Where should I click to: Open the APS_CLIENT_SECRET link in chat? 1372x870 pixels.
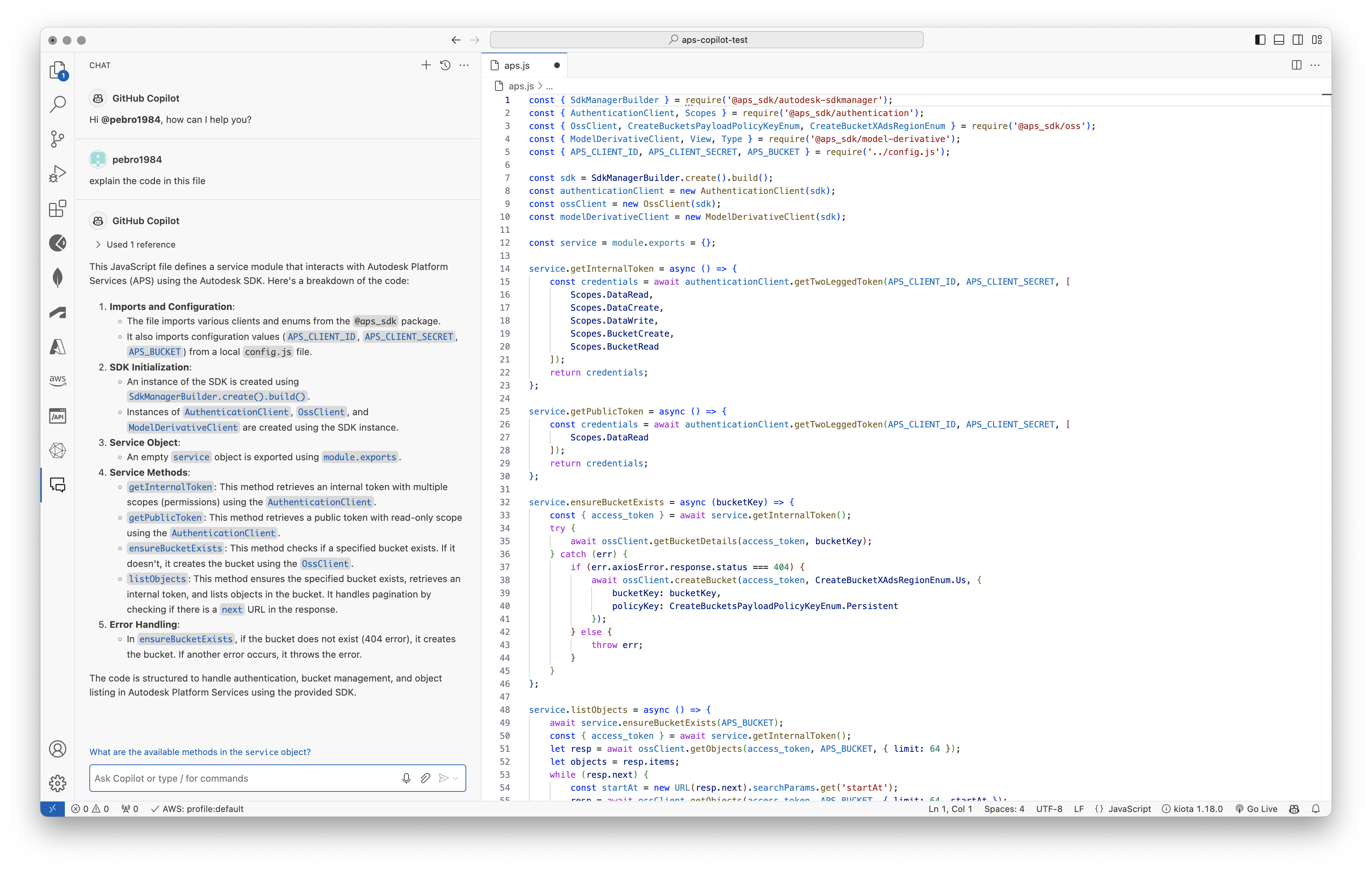pyautogui.click(x=409, y=336)
